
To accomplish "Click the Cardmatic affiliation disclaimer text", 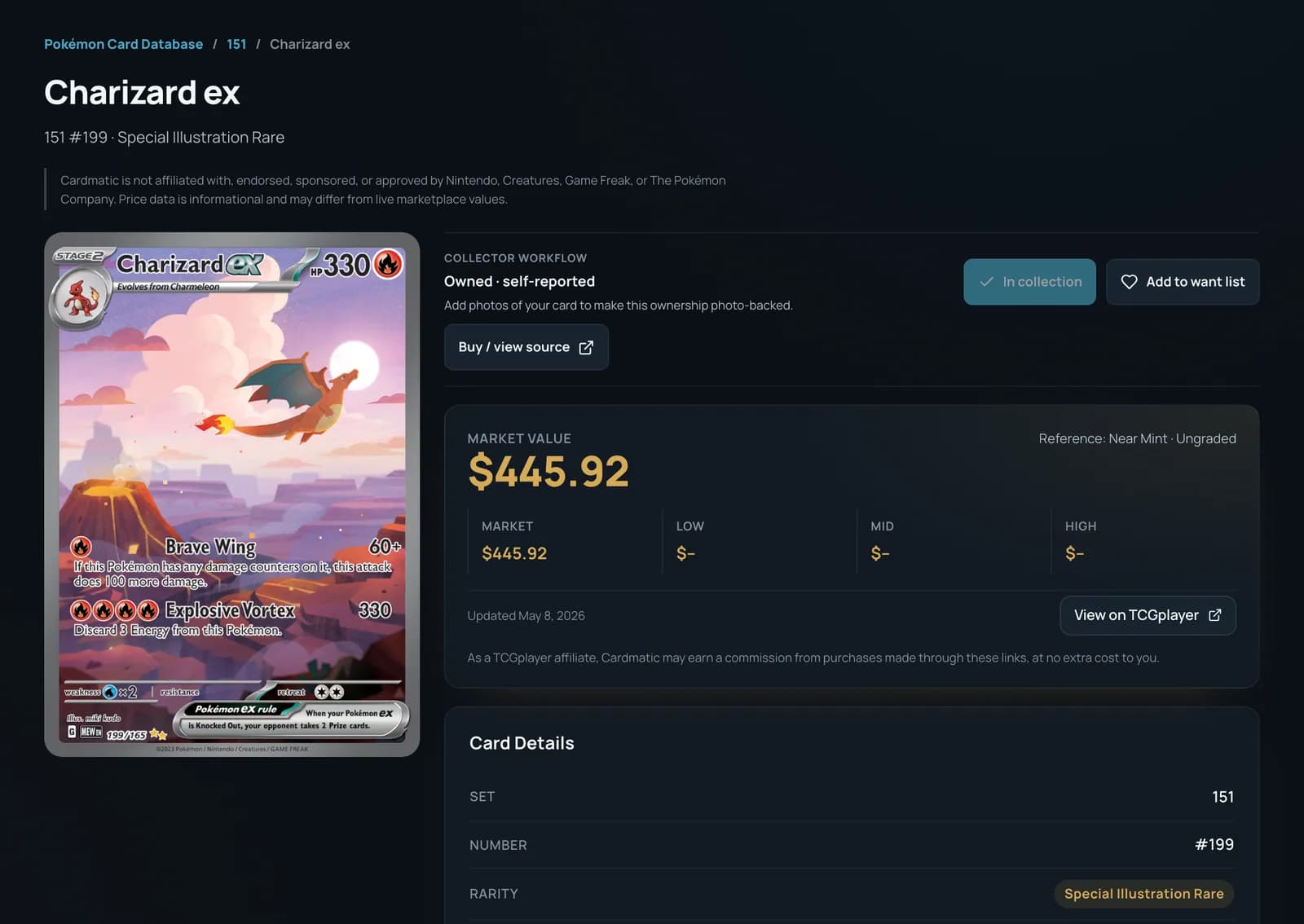I will (393, 190).
